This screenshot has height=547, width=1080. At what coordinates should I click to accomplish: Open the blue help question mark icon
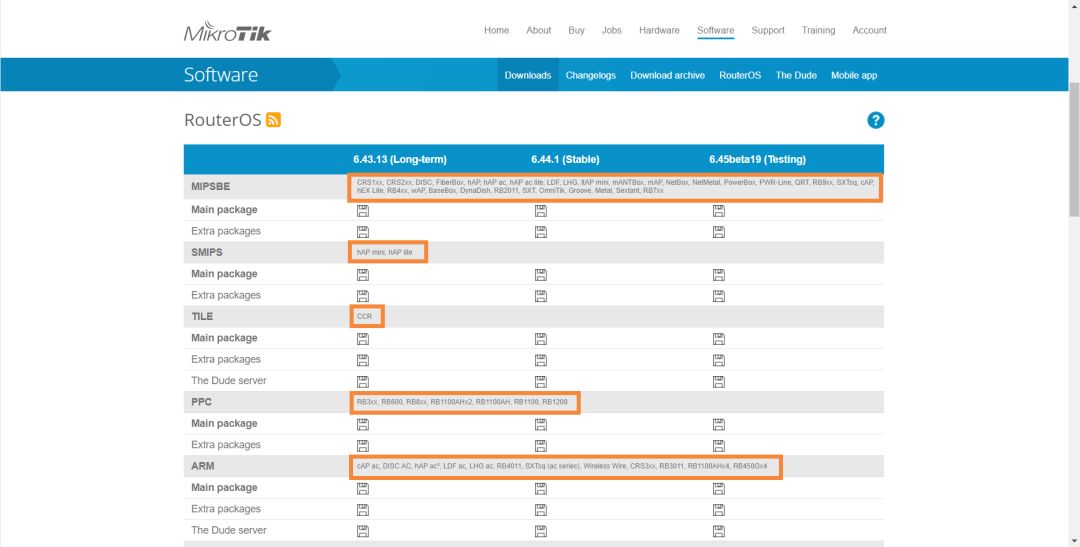(x=875, y=120)
